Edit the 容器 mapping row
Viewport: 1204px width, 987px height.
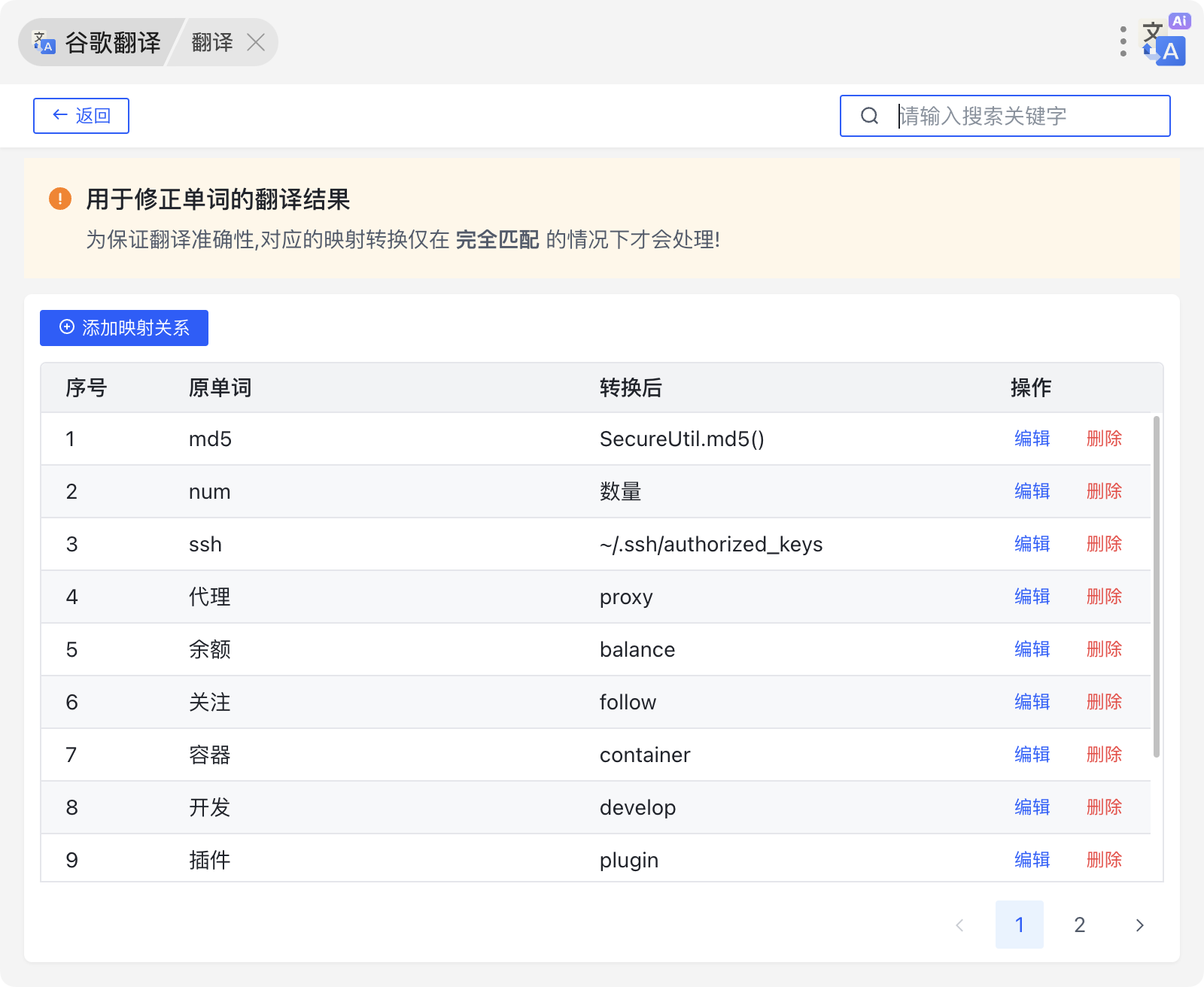[1032, 755]
